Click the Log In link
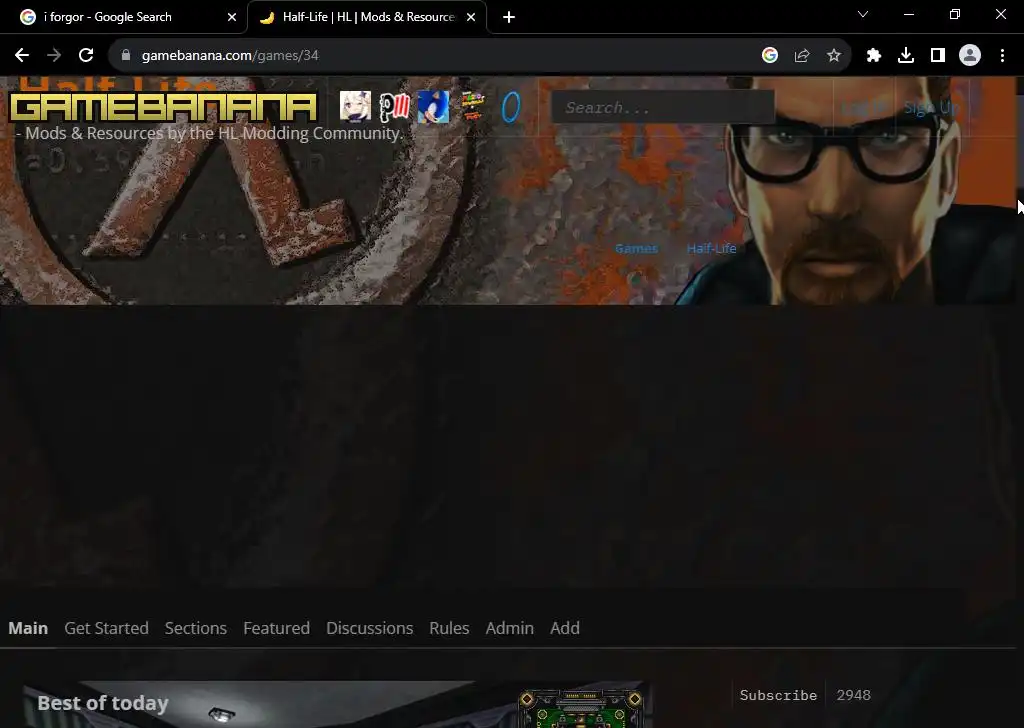 point(863,108)
